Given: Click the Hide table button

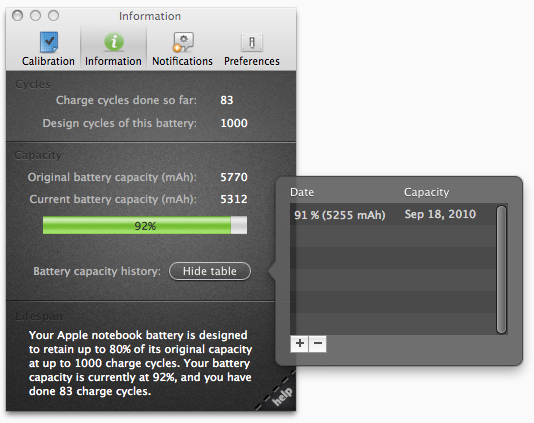Looking at the screenshot, I should 210,271.
